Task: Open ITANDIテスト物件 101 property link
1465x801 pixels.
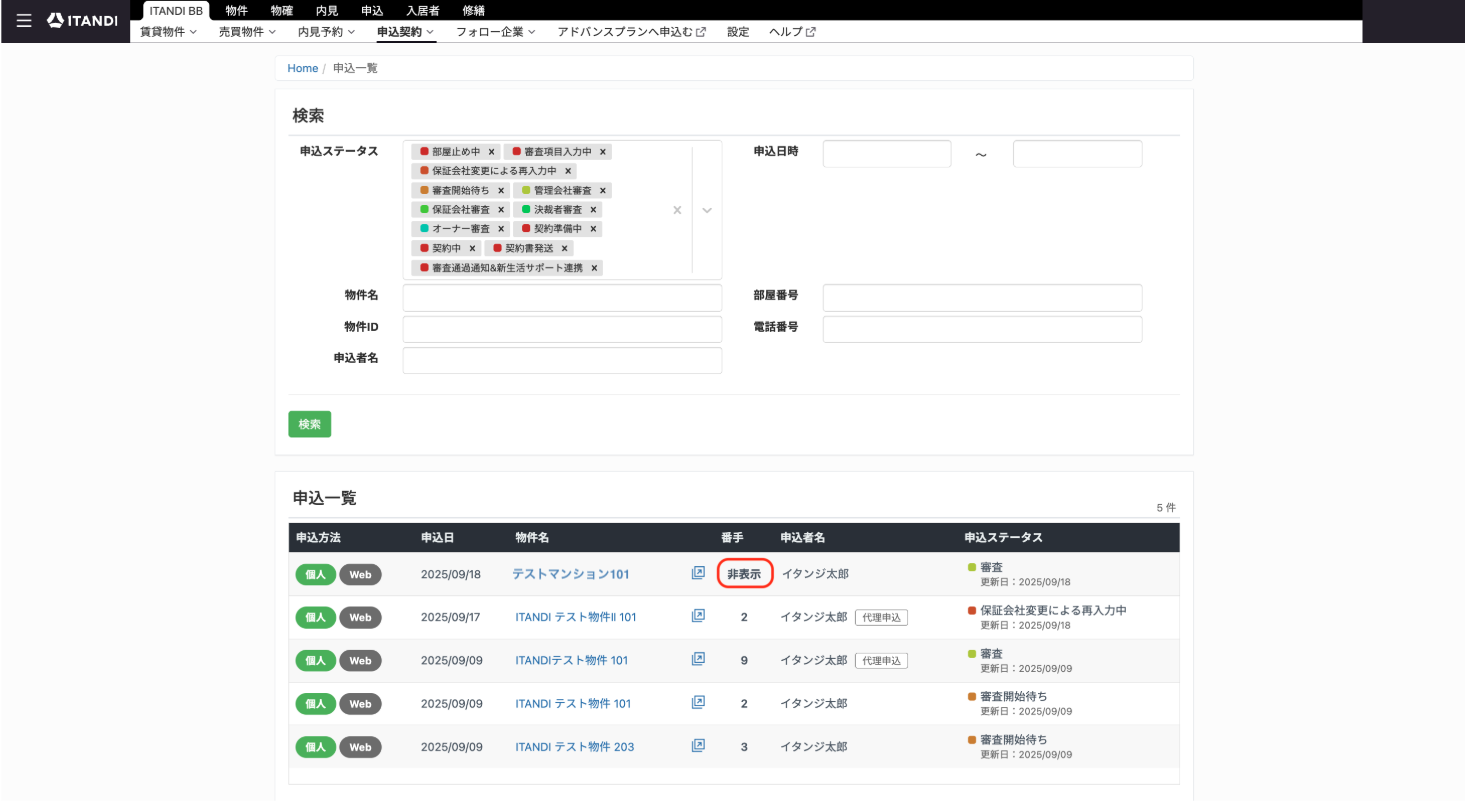Action: (572, 660)
